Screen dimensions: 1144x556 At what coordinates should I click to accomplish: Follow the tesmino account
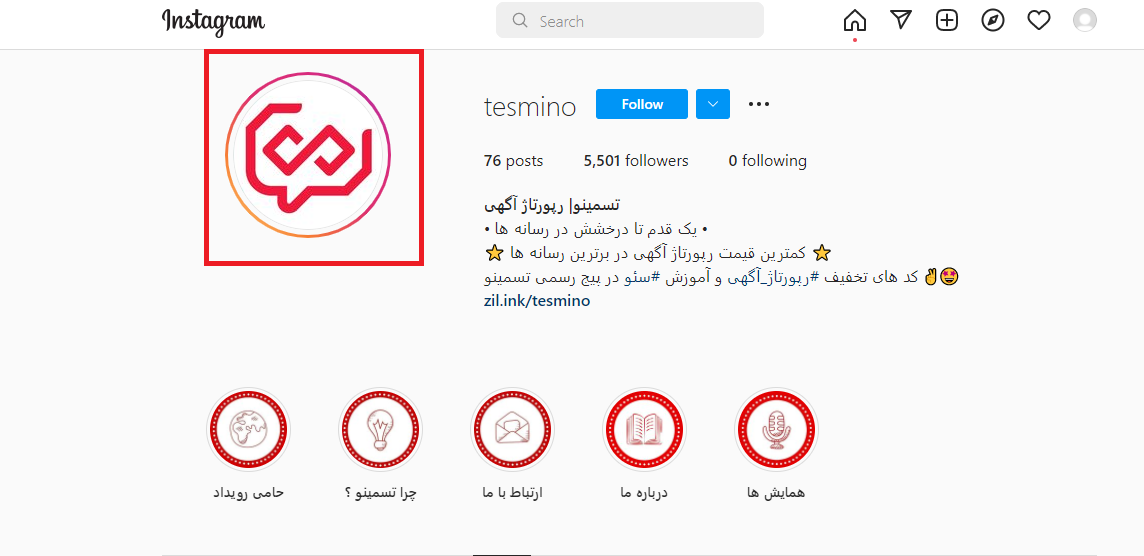642,104
